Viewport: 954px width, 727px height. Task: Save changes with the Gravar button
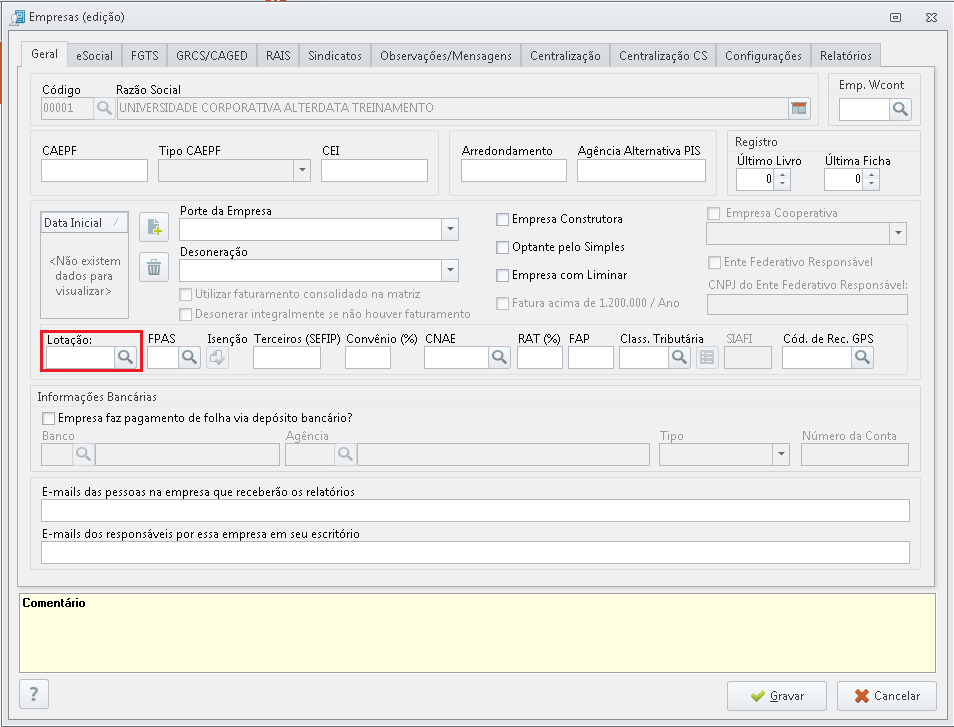[777, 696]
